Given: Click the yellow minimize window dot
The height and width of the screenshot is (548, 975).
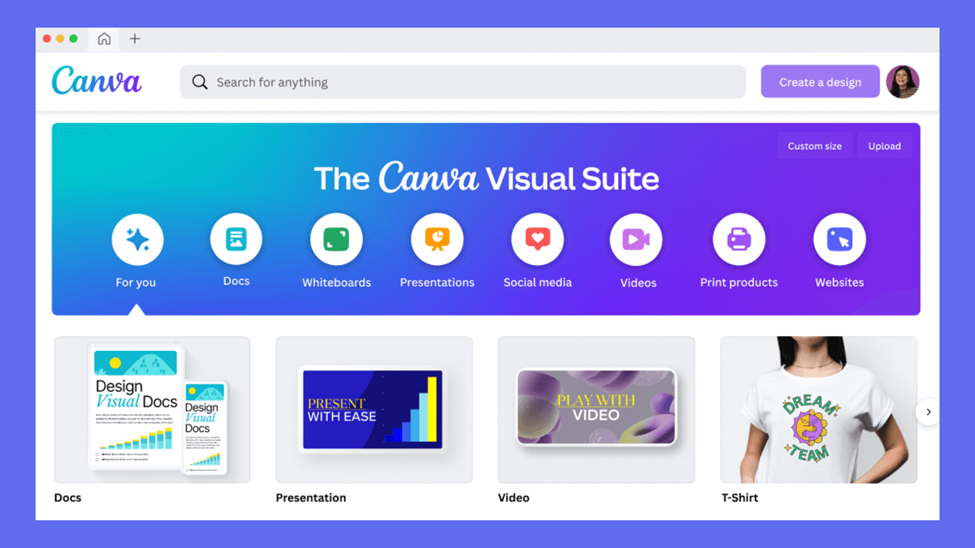Looking at the screenshot, I should point(60,39).
